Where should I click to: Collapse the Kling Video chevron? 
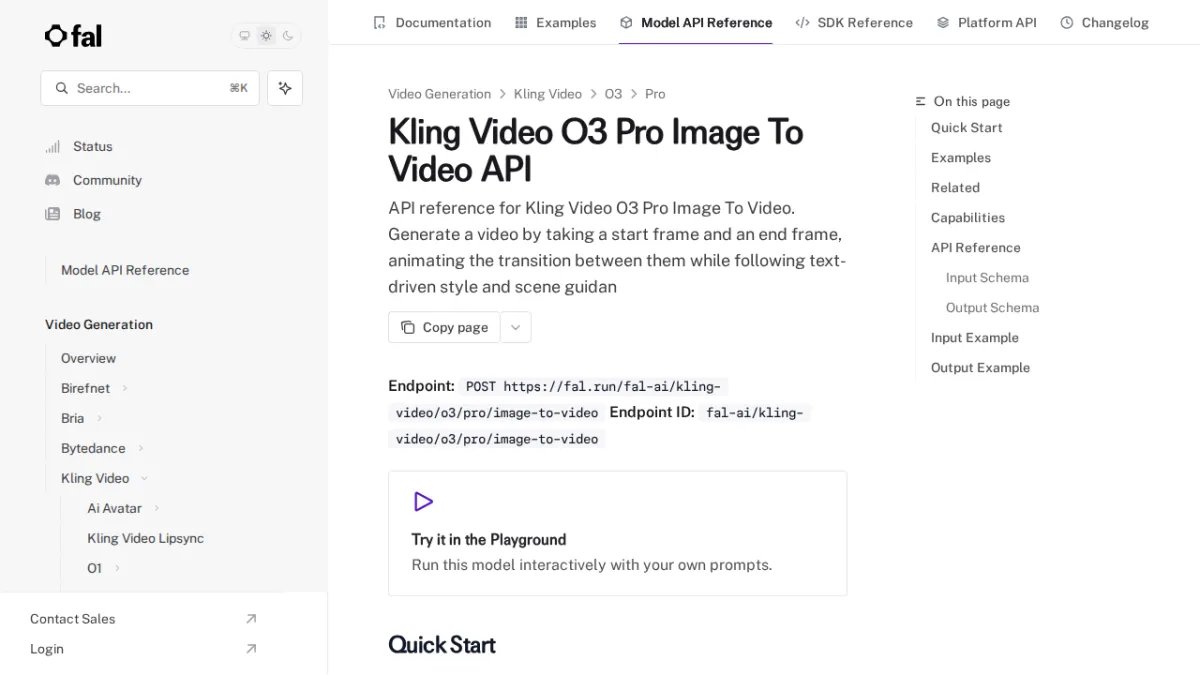pos(144,478)
